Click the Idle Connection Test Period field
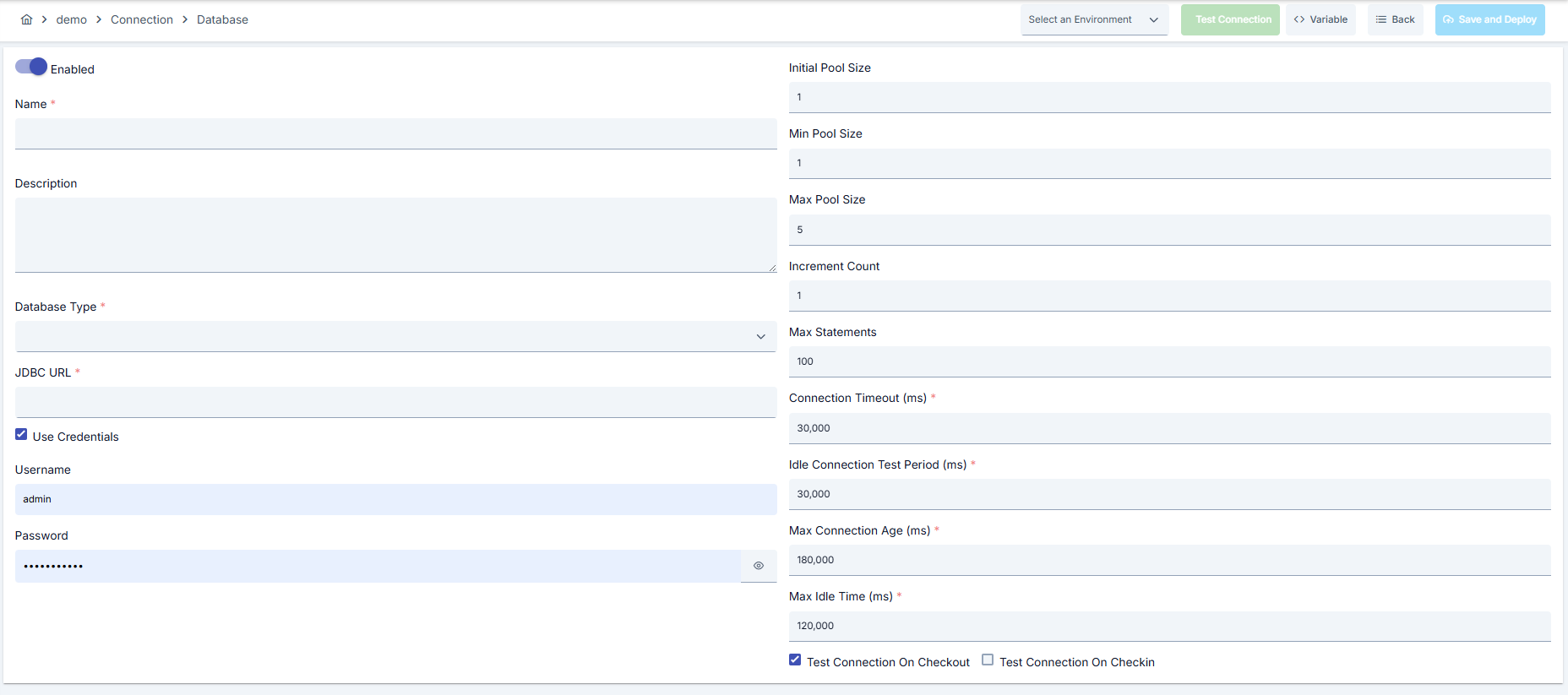The height and width of the screenshot is (695, 1568). 1169,494
